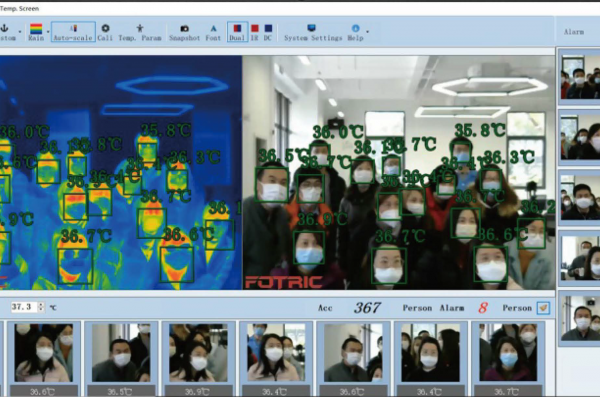This screenshot has width=600, height=397.
Task: Click the red Person Alarm count 8
Action: 483,308
